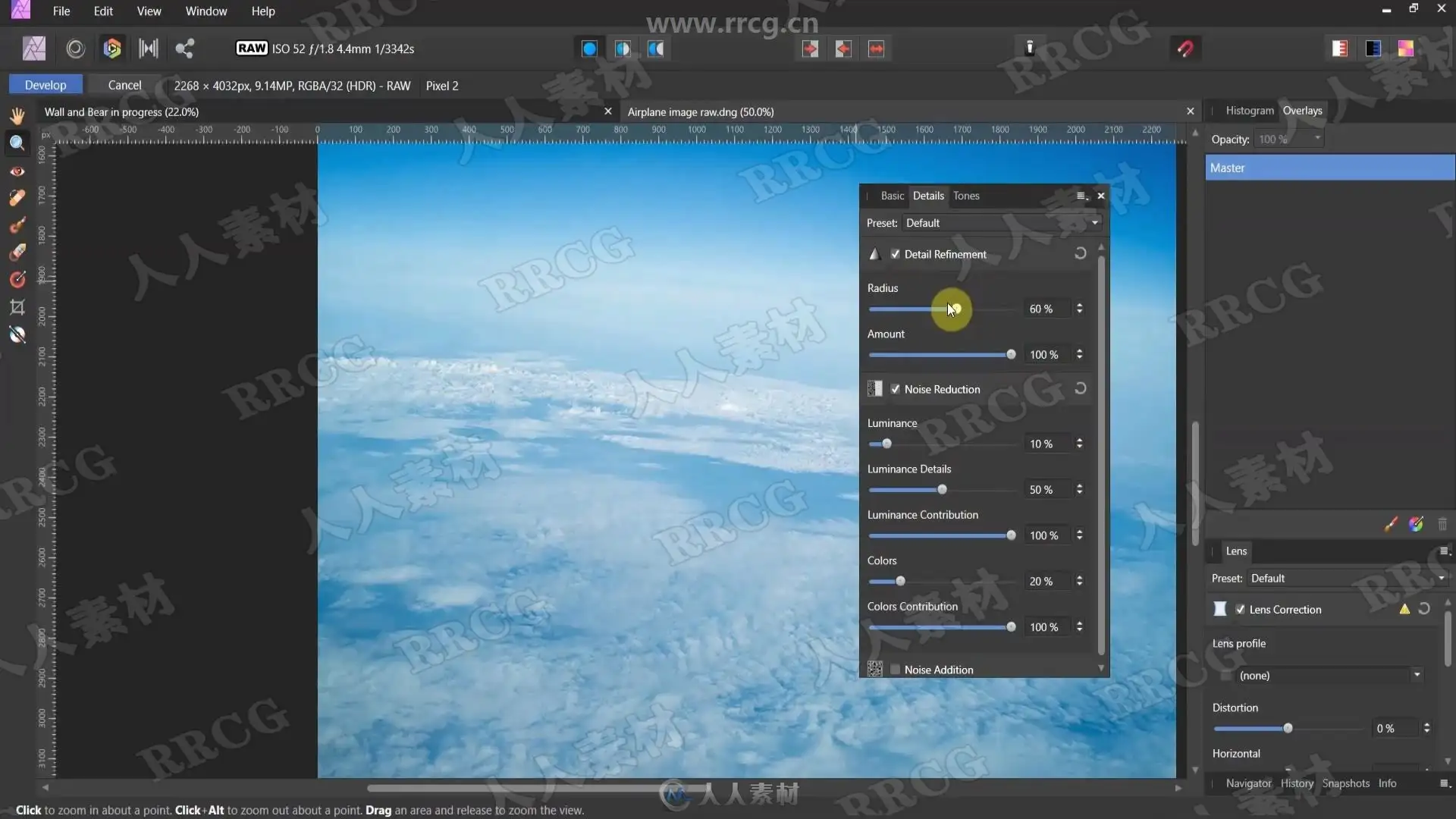
Task: Select the Crop tool
Action: (x=17, y=307)
